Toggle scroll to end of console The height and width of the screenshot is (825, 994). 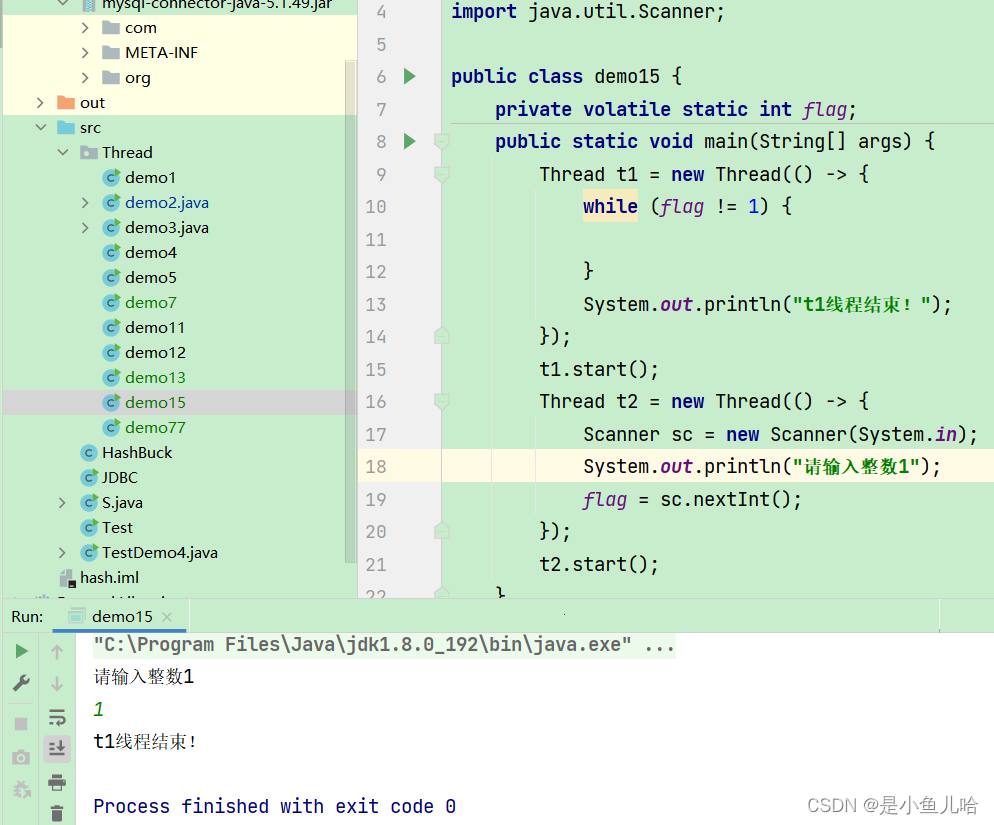(57, 748)
